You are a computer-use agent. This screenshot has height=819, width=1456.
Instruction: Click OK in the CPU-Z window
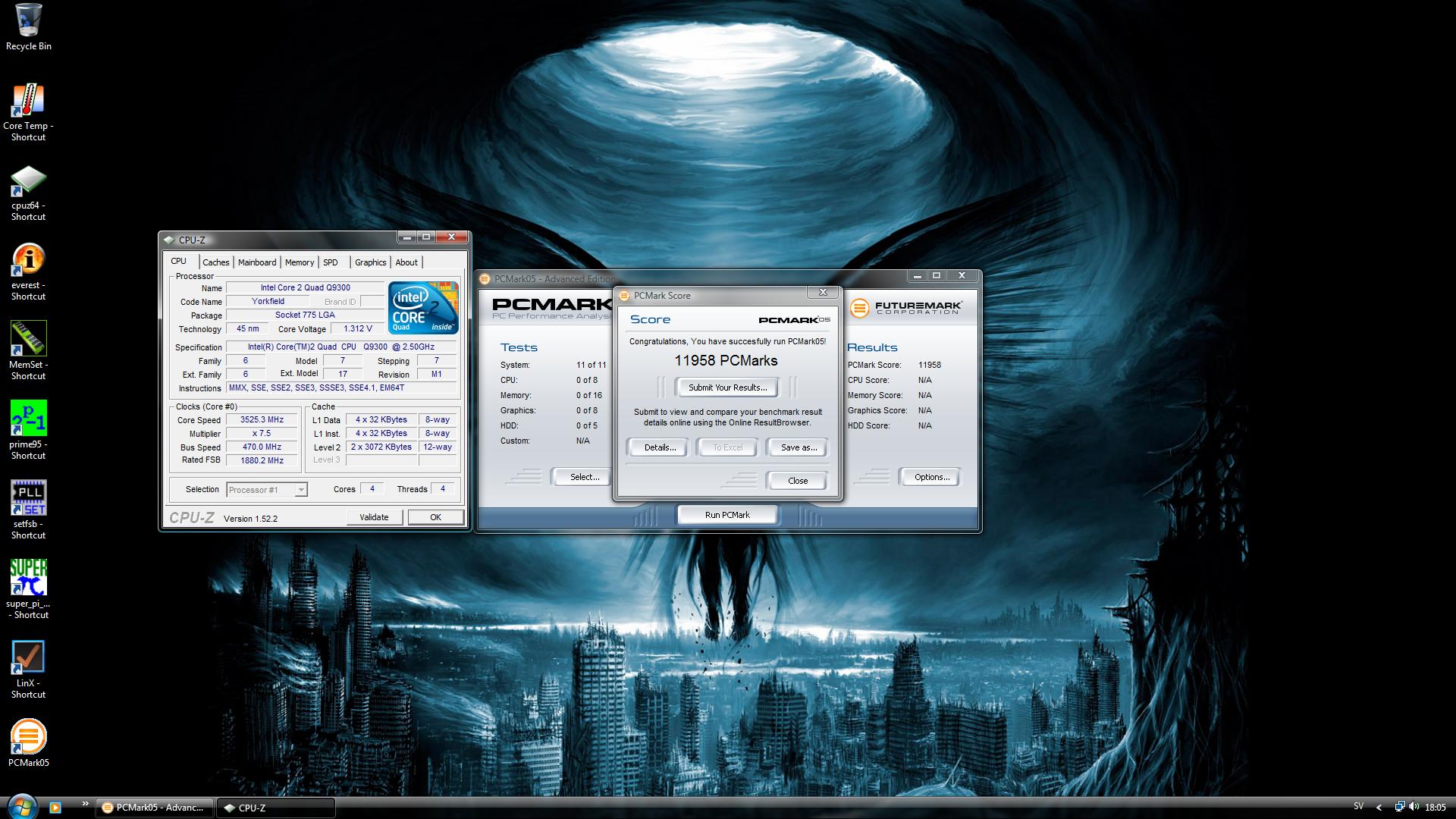point(435,517)
